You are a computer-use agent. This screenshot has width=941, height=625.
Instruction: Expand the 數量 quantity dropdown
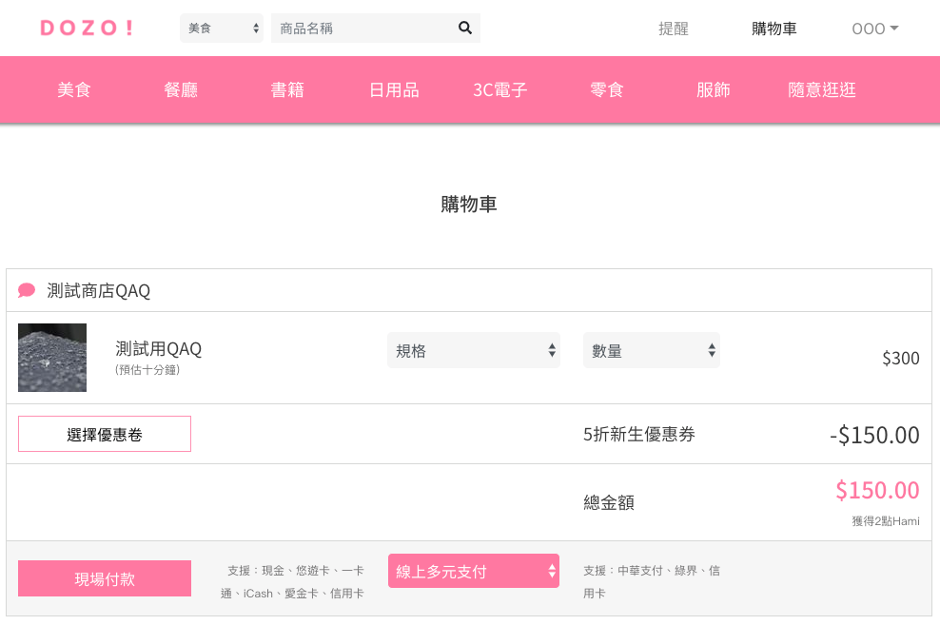pyautogui.click(x=651, y=351)
